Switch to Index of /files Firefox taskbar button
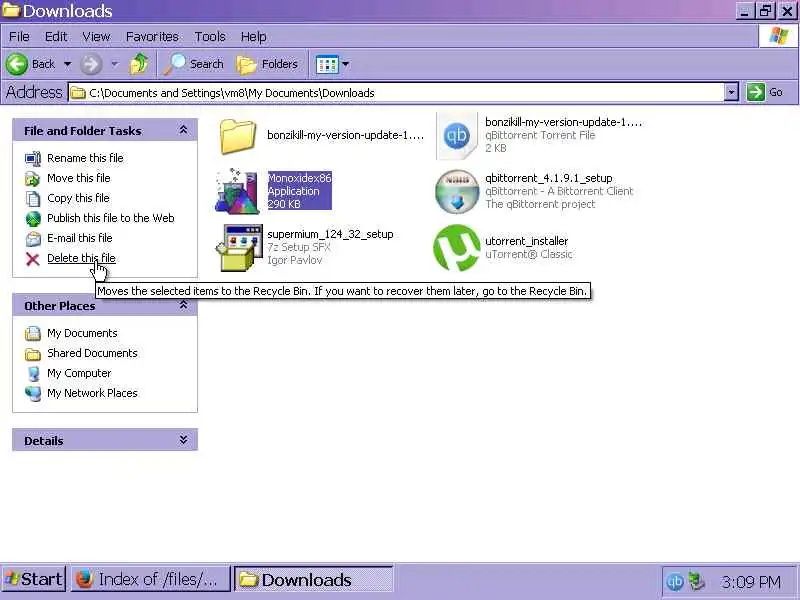Screen dimensions: 800x600 click(150, 579)
